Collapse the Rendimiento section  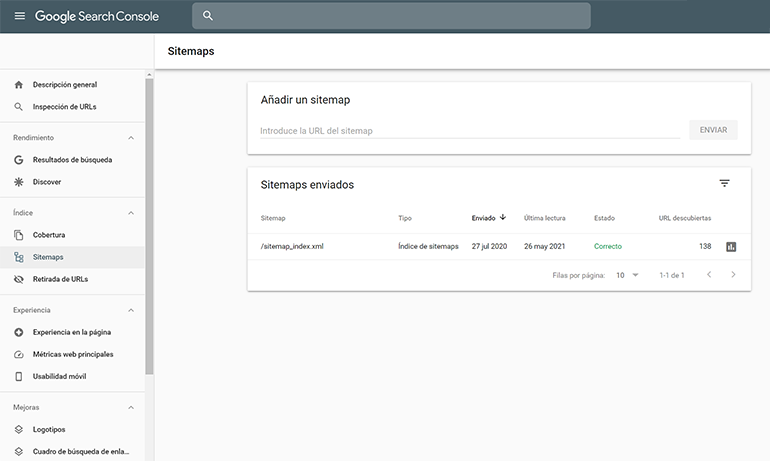click(130, 137)
